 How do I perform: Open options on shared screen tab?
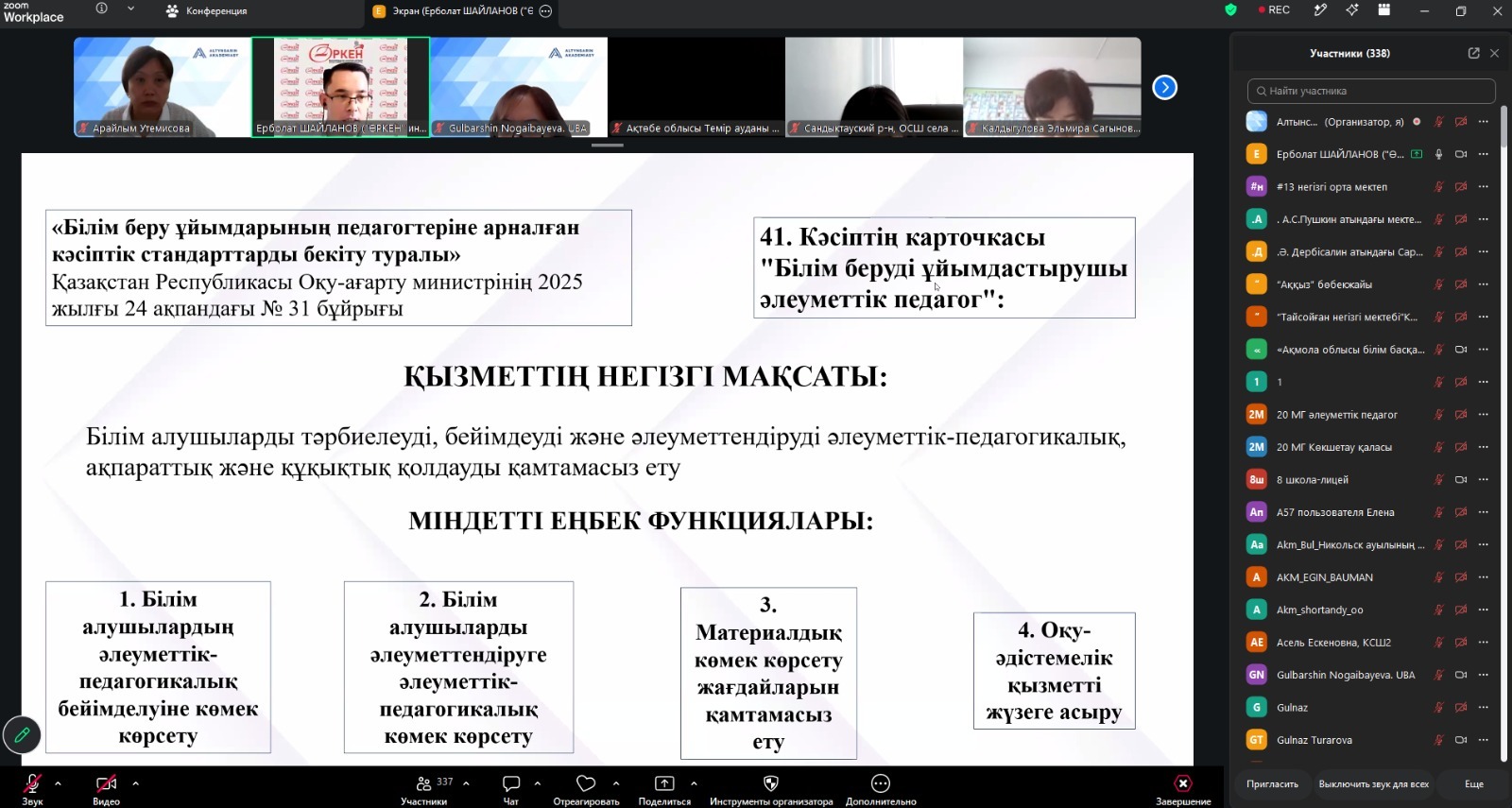click(545, 11)
